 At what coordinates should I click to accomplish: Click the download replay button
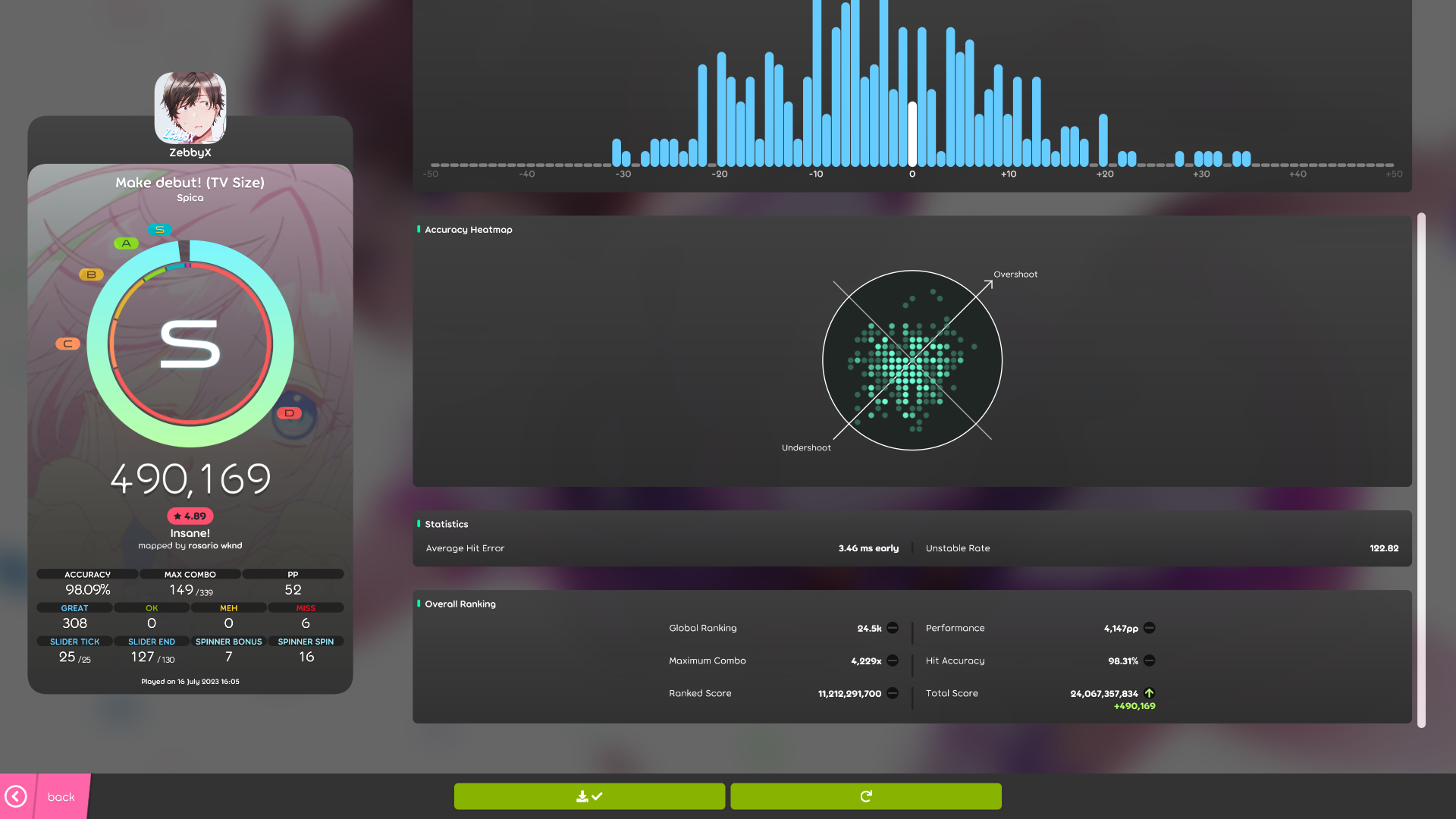[x=589, y=796]
